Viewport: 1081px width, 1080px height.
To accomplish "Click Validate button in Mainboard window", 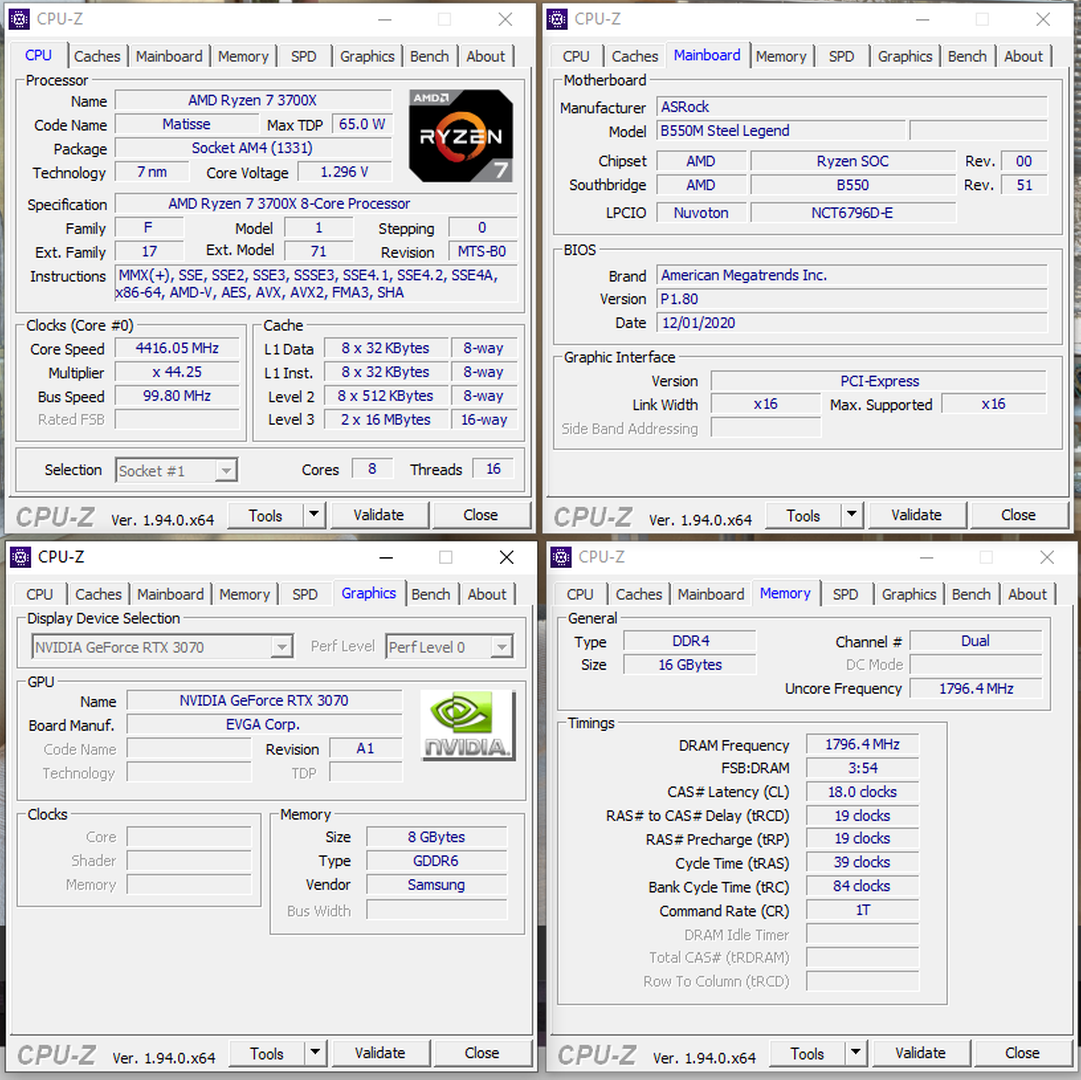I will (x=916, y=516).
